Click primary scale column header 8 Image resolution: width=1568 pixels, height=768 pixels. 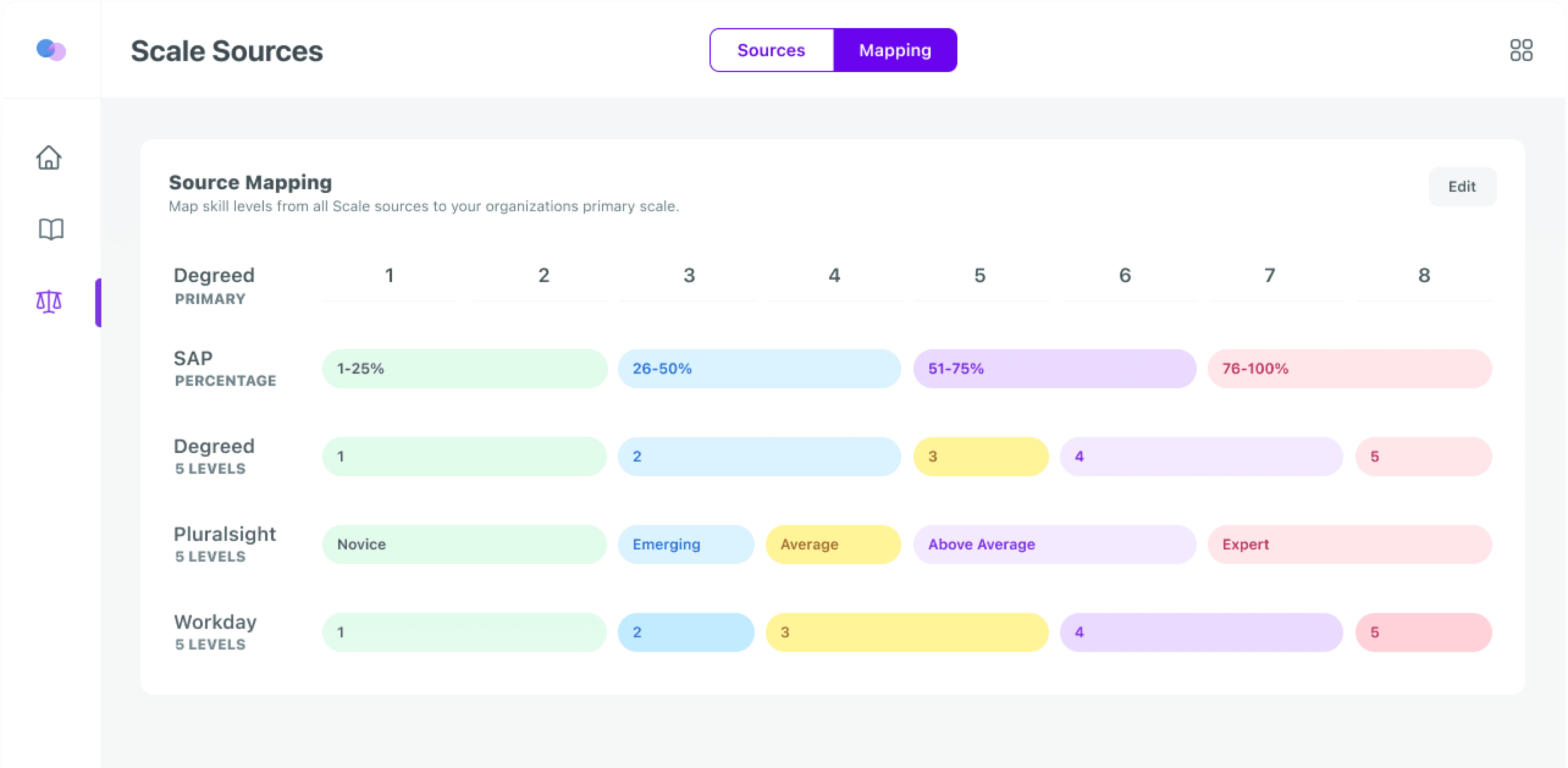point(1424,276)
